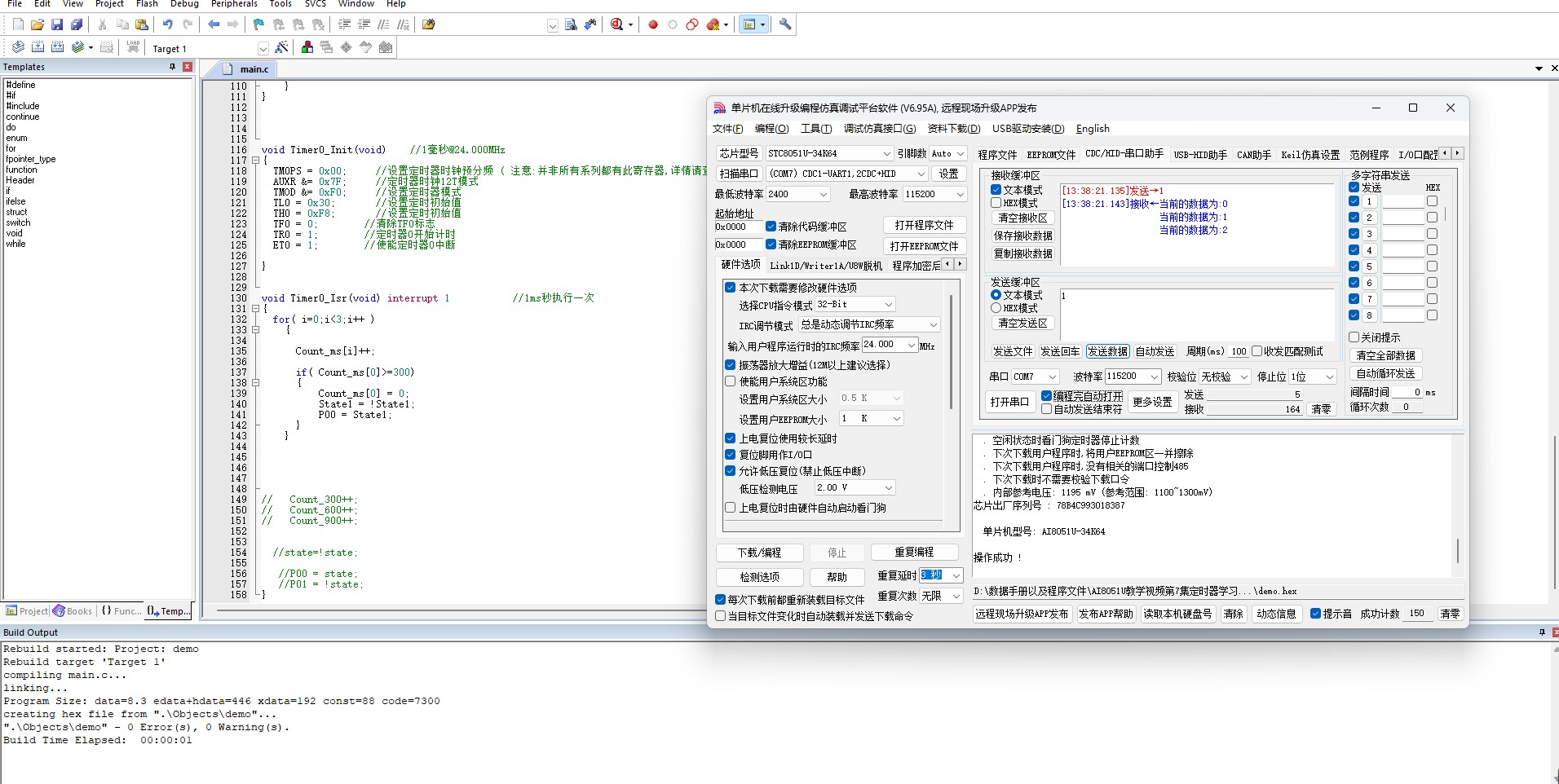Select pack installer icon
Viewport: 1559px width, 784px height.
pos(386,47)
